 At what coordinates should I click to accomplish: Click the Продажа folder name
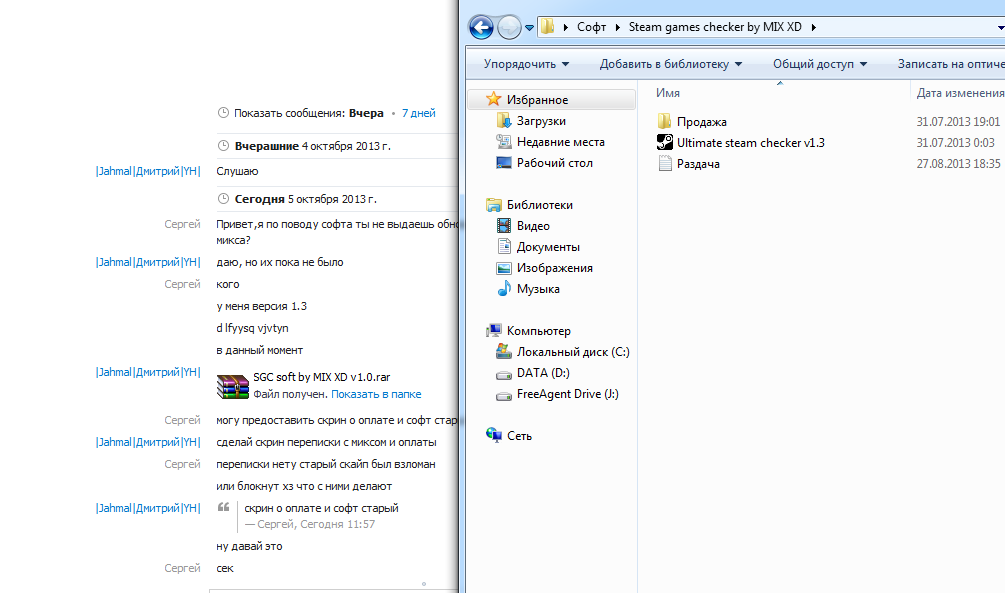(x=702, y=122)
